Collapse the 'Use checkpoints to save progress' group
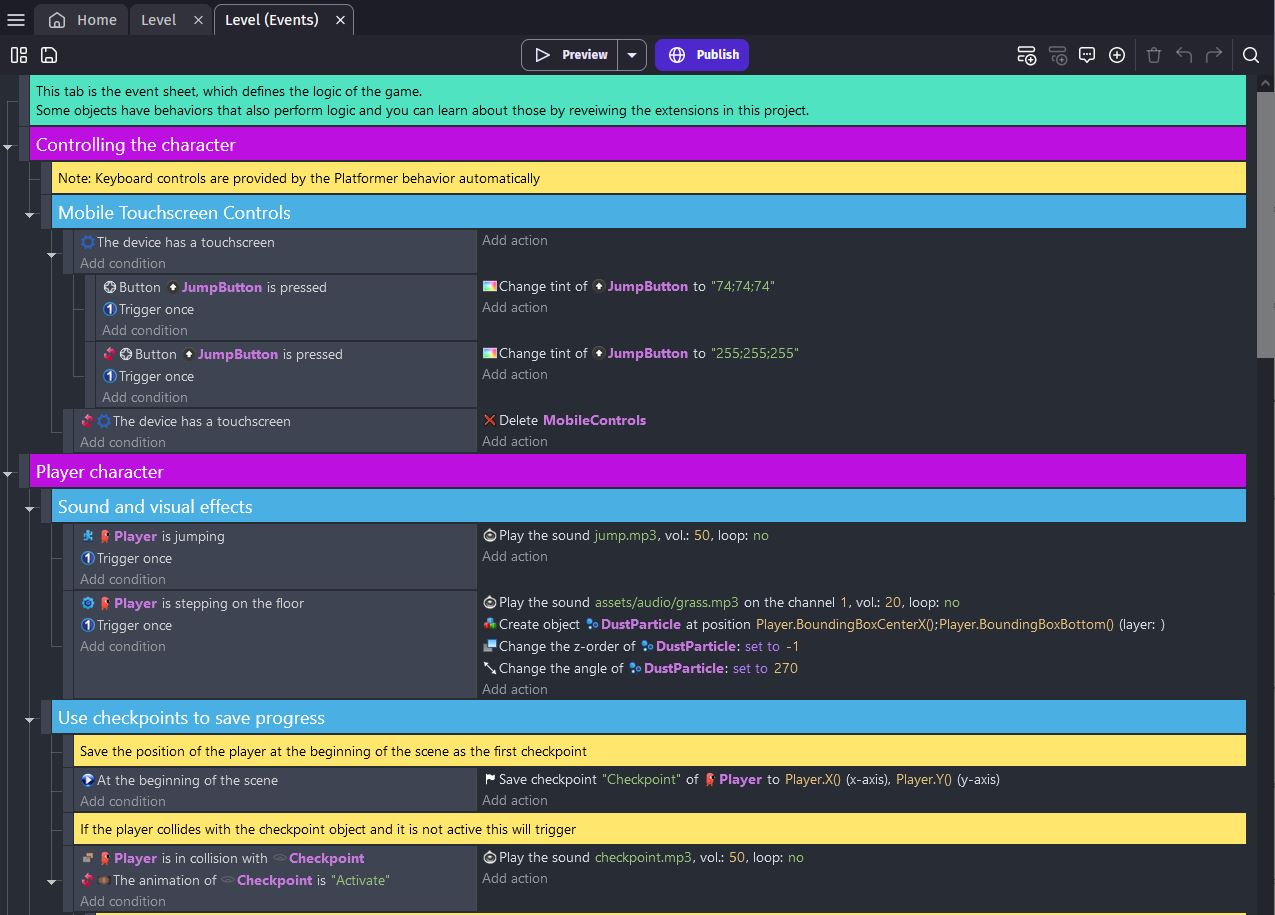This screenshot has width=1275, height=915. 30,719
